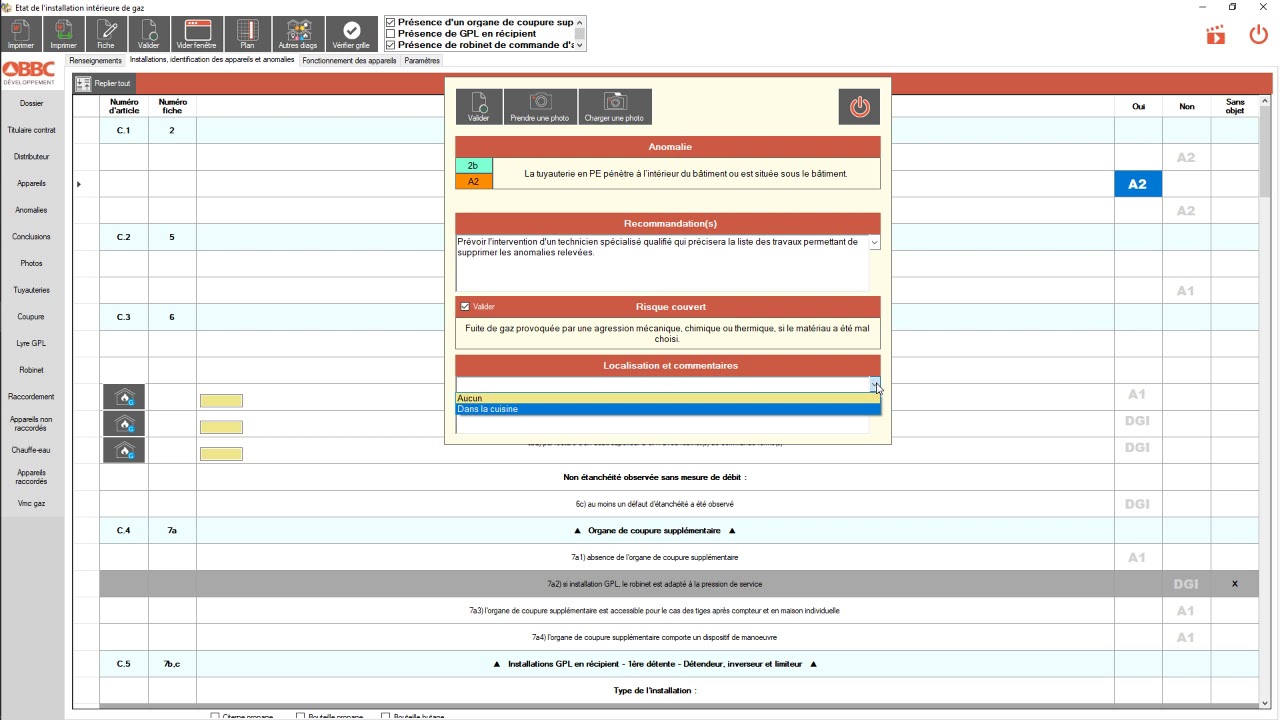This screenshot has width=1280, height=720.
Task: Click the blue highlighted A2 cell in Oui column
Action: click(x=1137, y=184)
